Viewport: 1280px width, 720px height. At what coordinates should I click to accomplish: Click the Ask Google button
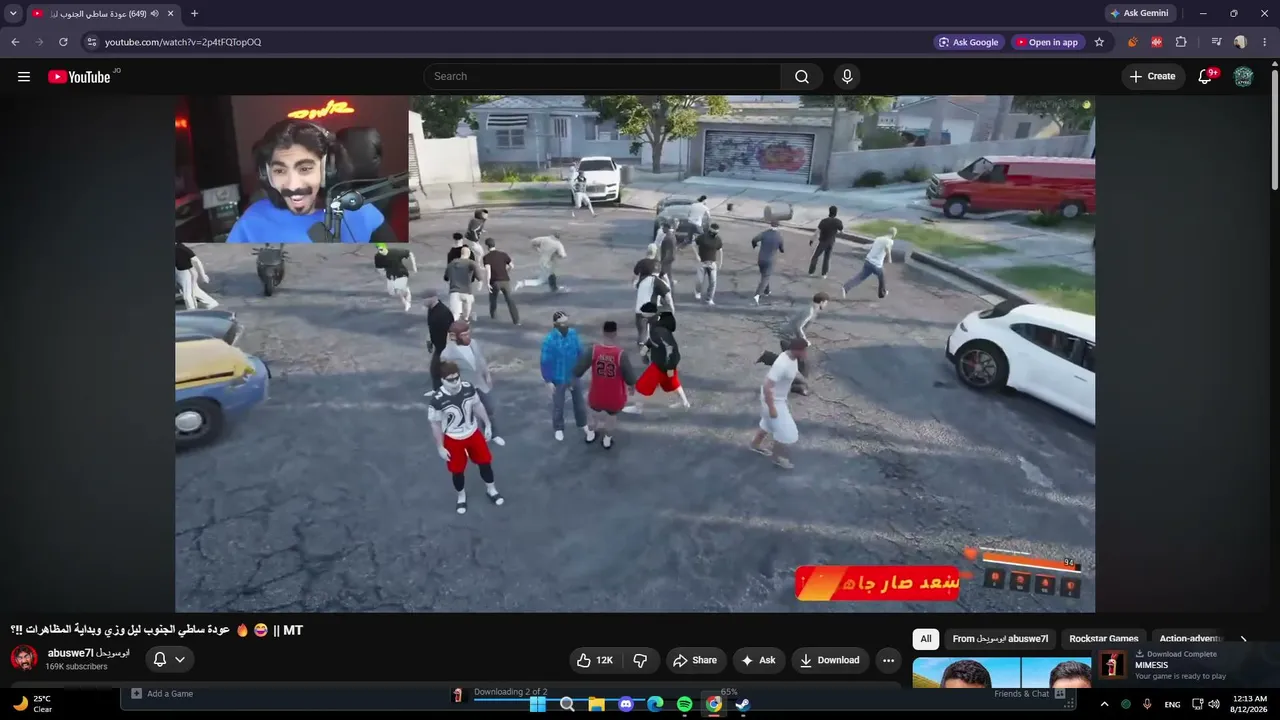[968, 42]
